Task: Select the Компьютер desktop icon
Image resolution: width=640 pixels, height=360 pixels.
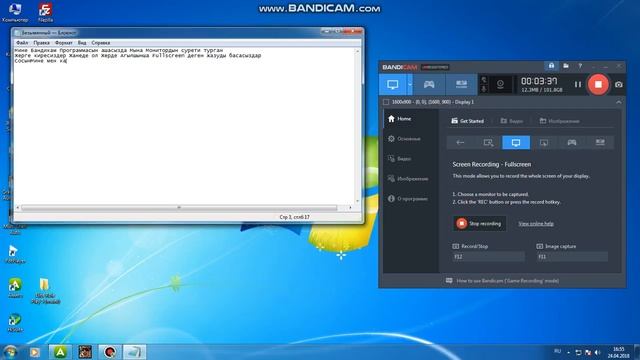Action: click(x=15, y=12)
